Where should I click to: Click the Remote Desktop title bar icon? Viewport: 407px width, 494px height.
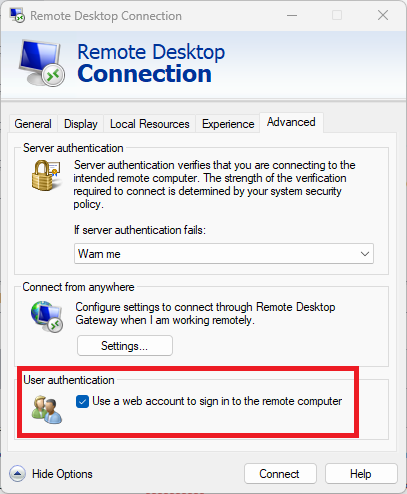coord(17,16)
